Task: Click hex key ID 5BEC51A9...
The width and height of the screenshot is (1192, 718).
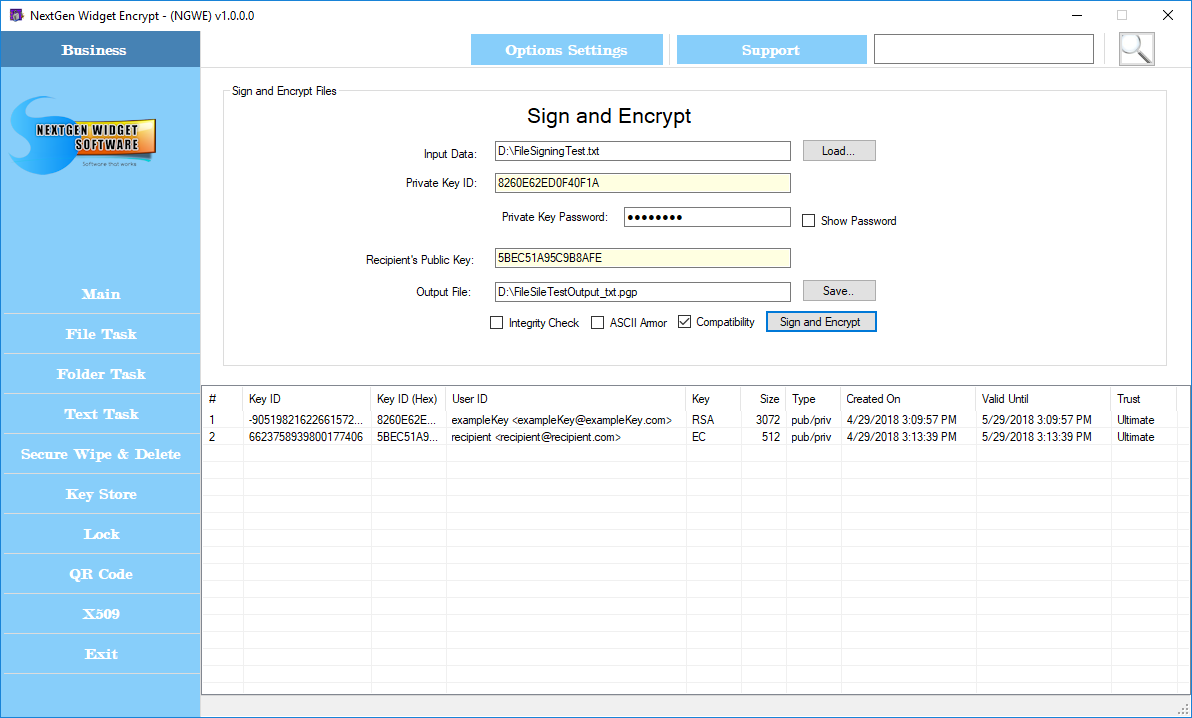Action: click(407, 437)
